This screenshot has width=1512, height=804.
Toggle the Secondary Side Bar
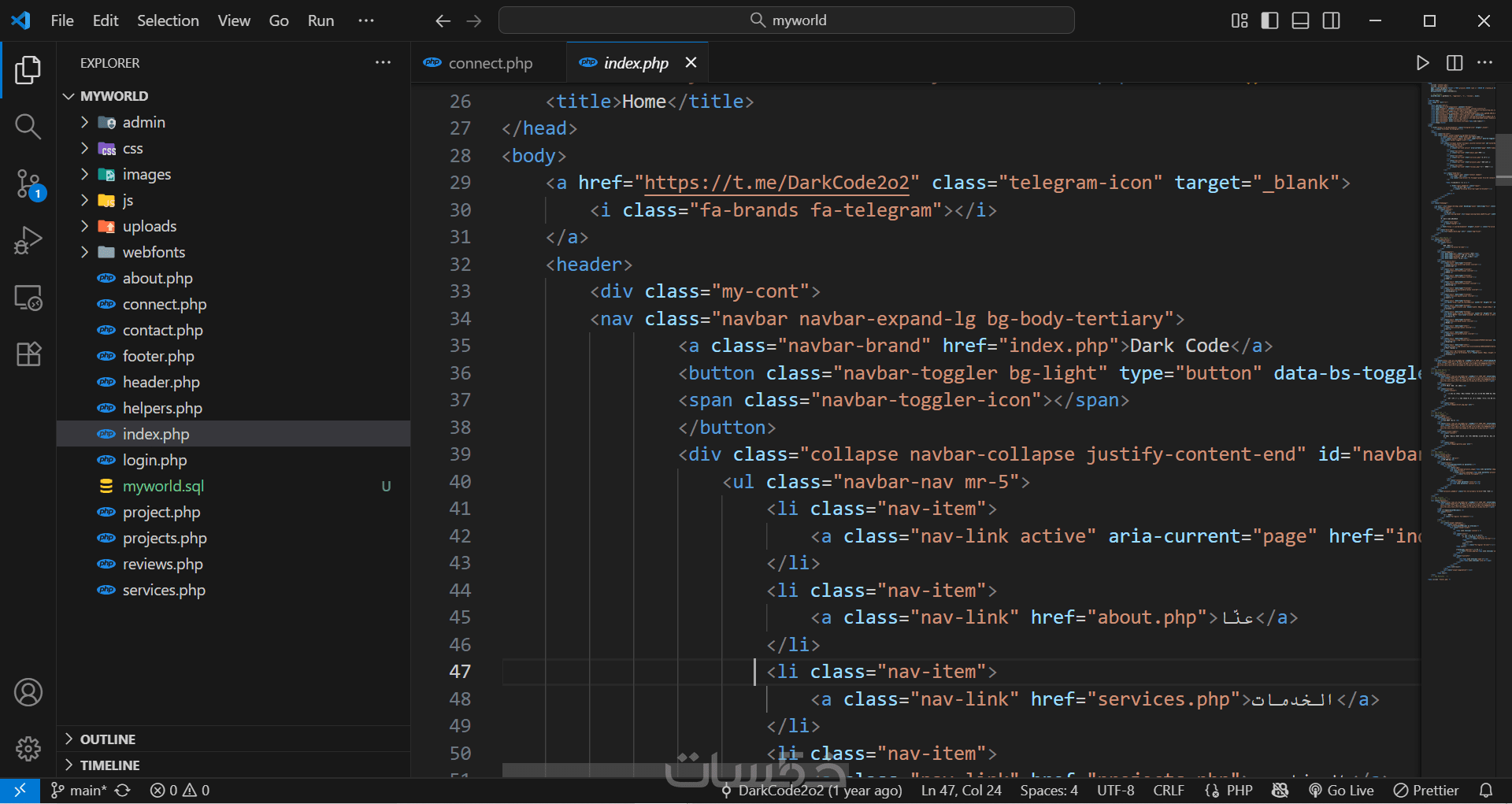coord(1332,20)
